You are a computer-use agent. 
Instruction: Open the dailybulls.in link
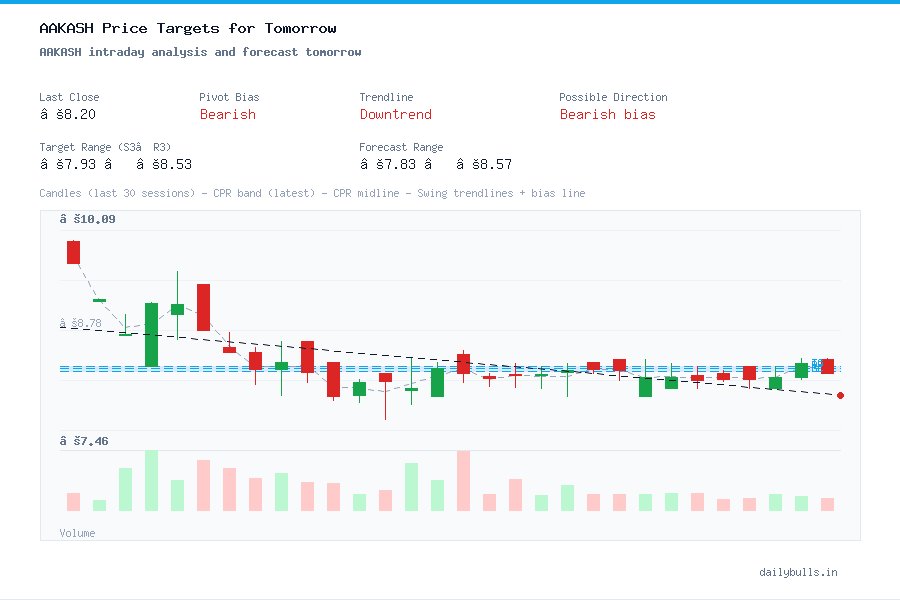tap(800, 572)
